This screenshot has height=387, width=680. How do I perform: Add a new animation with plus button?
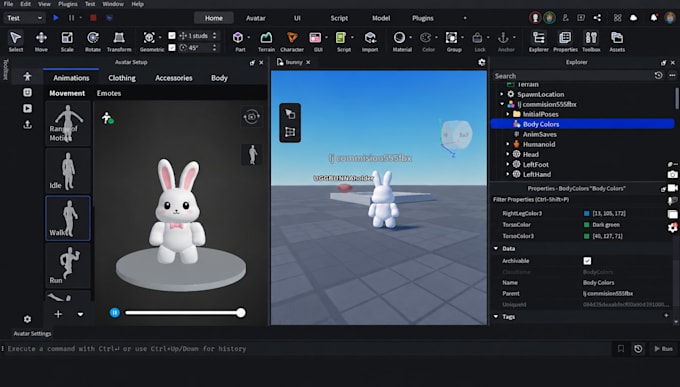58,314
